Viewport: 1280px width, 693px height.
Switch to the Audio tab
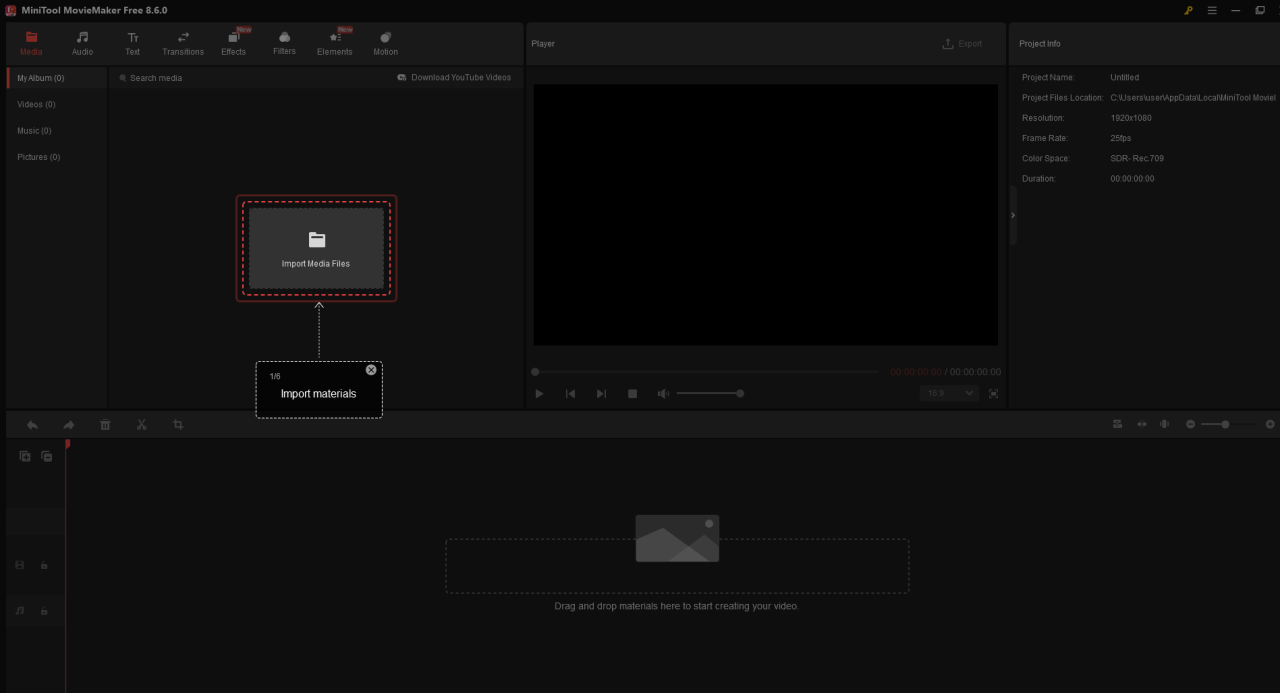pyautogui.click(x=82, y=43)
